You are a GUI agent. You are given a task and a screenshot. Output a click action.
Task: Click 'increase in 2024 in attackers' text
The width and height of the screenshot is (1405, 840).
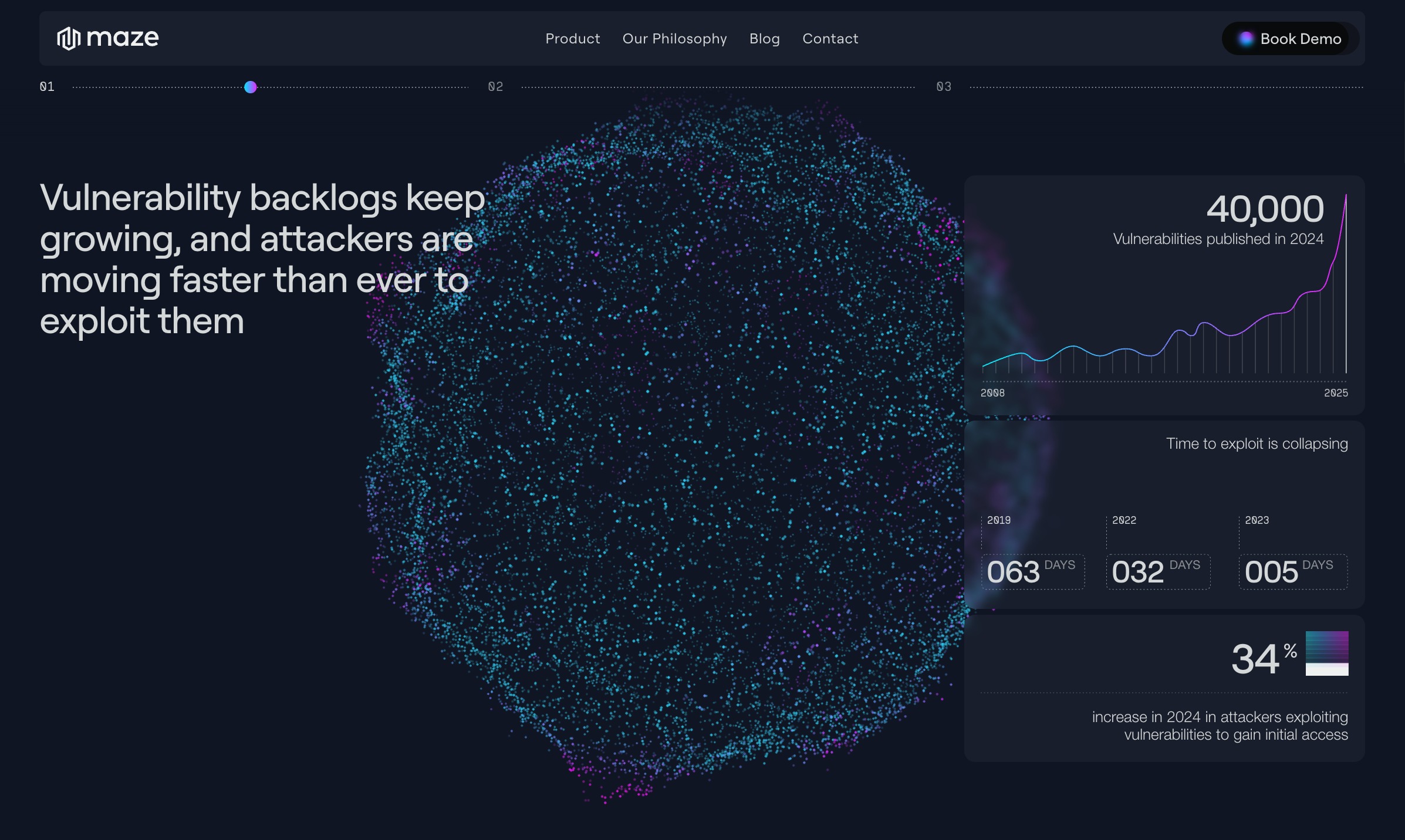1220,726
